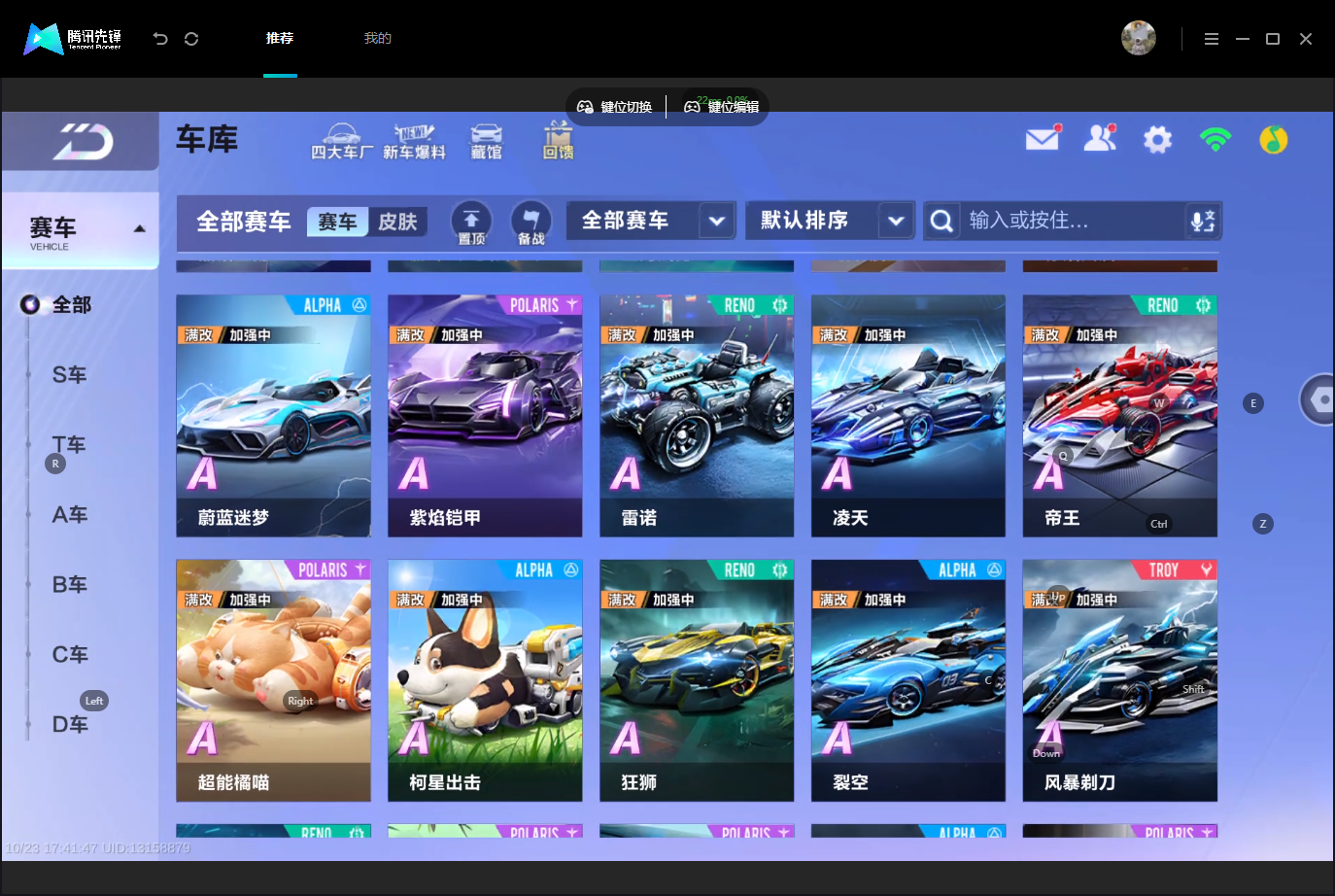1335x896 pixels.
Task: Click the 回馈 reward gift icon
Action: 558,141
